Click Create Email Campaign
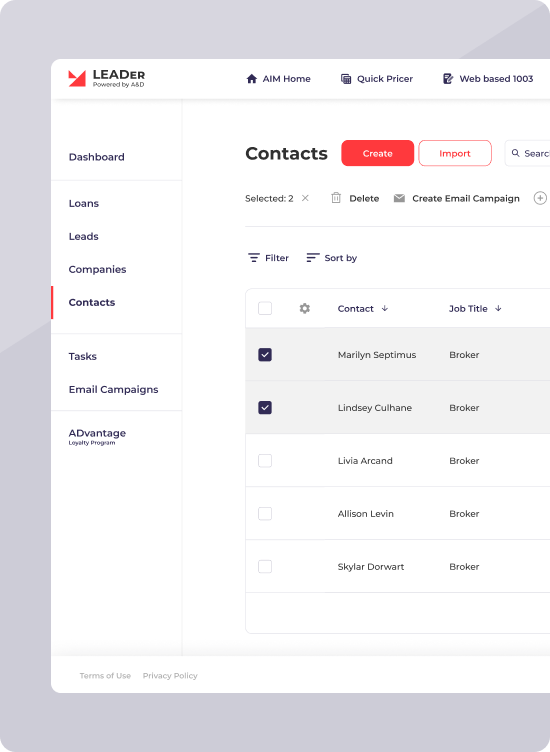 (466, 198)
